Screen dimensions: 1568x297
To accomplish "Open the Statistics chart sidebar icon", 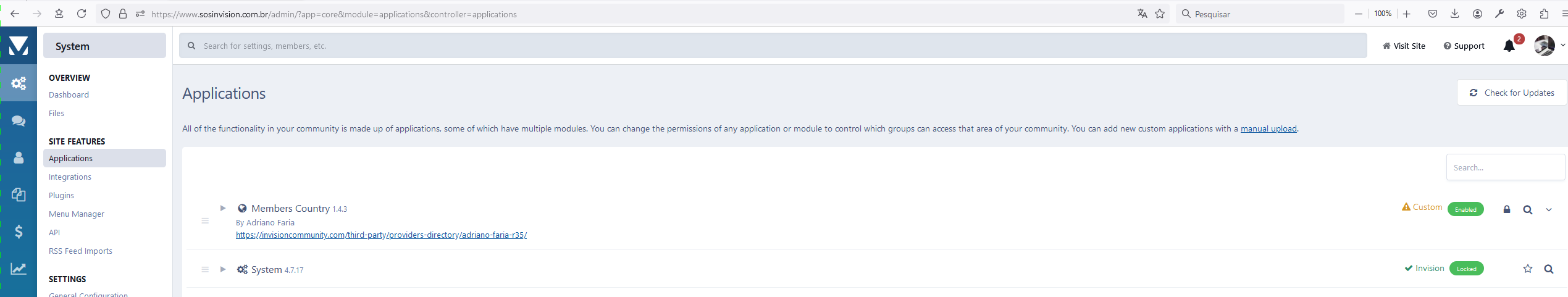I will point(19,269).
